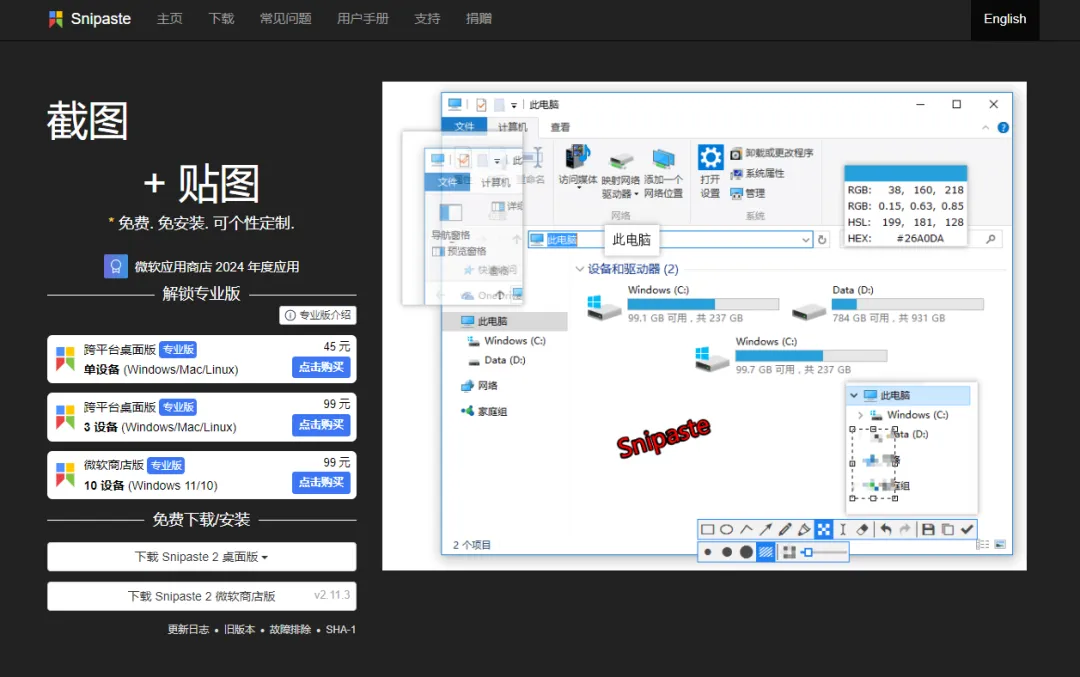Image resolution: width=1080 pixels, height=677 pixels.
Task: Select the text tool in annotation toolbar
Action: pyautogui.click(x=842, y=530)
